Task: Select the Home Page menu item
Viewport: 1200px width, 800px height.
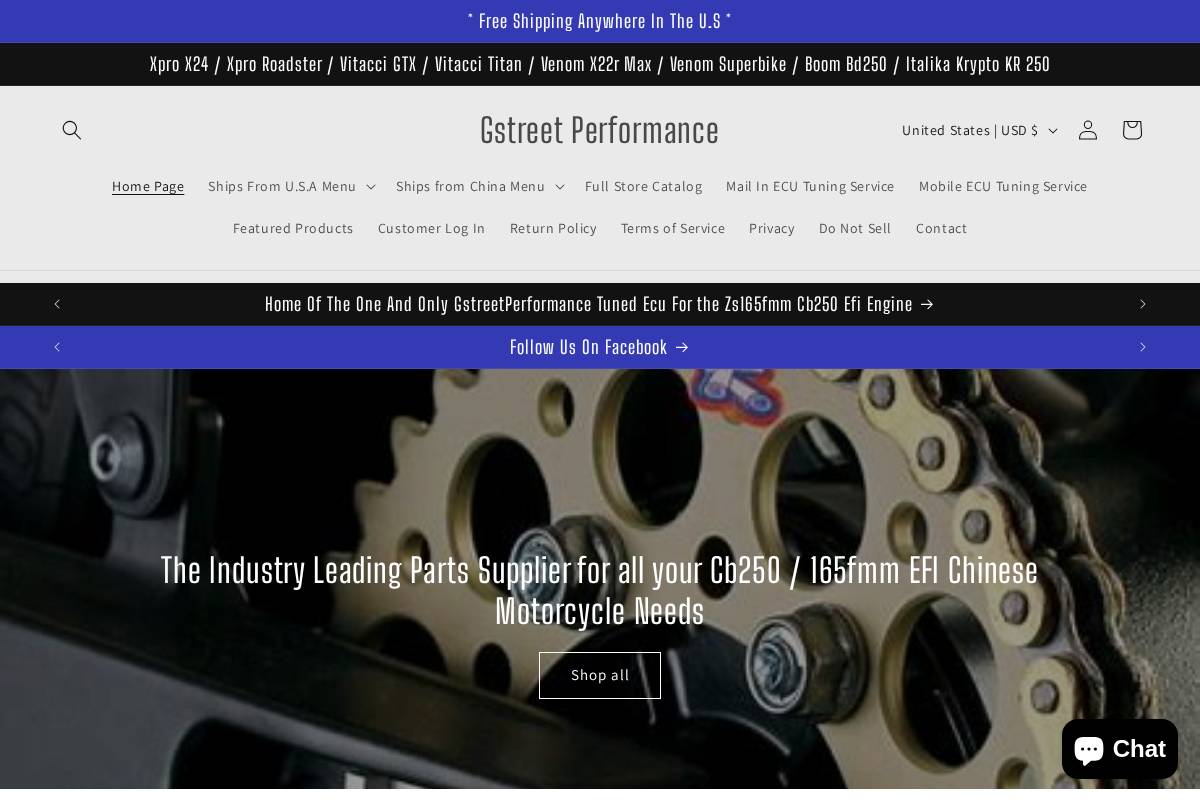Action: [x=148, y=186]
